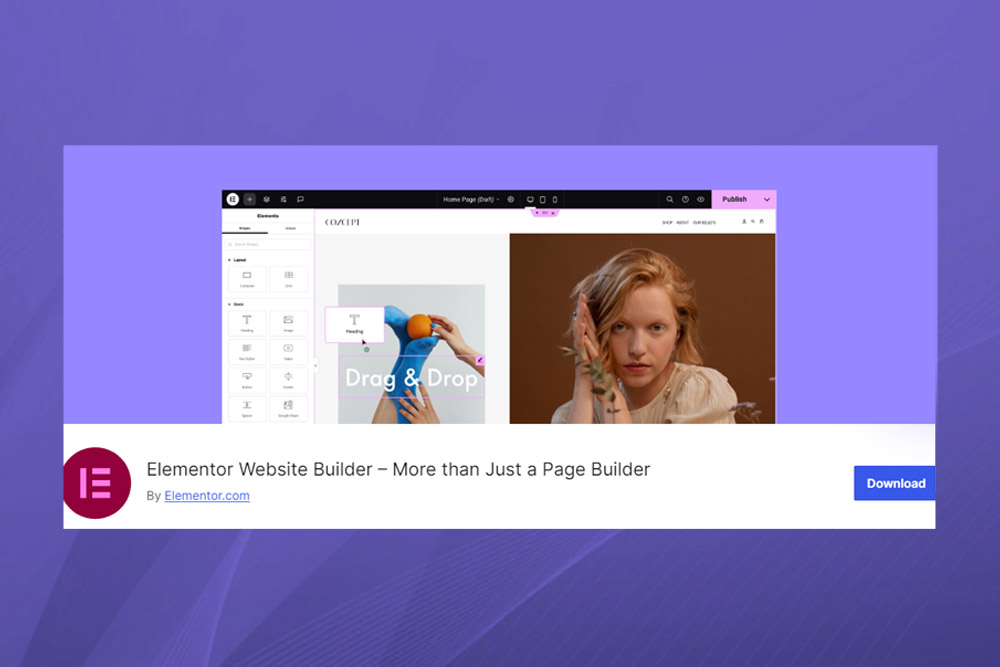Click the pink edit pencil on the heading
Viewport: 1000px width, 667px height.
480,360
